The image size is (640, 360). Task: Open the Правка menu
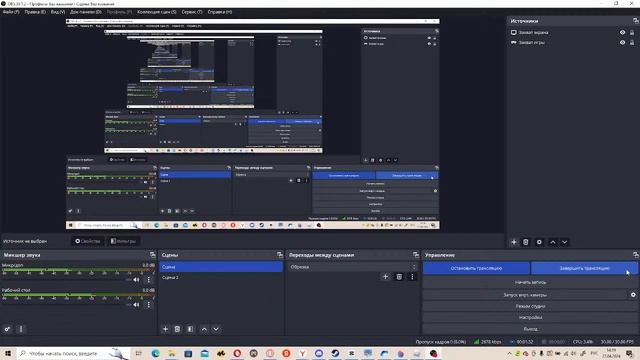point(35,12)
